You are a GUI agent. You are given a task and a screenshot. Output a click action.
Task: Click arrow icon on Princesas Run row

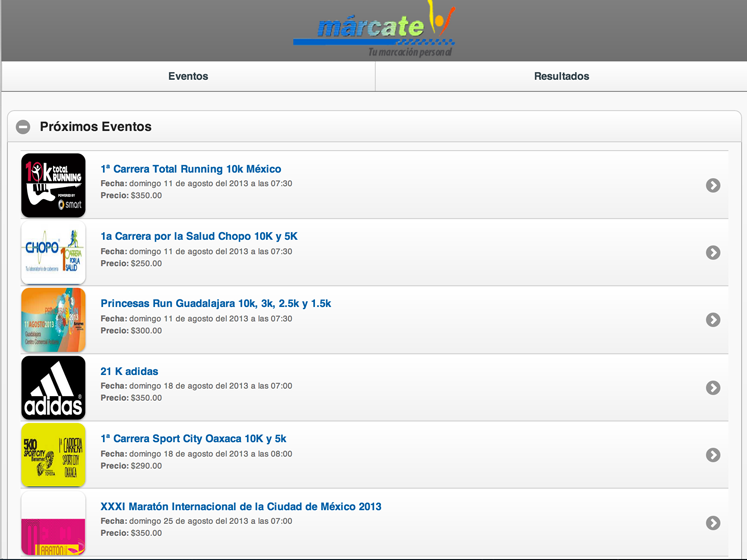(x=713, y=320)
